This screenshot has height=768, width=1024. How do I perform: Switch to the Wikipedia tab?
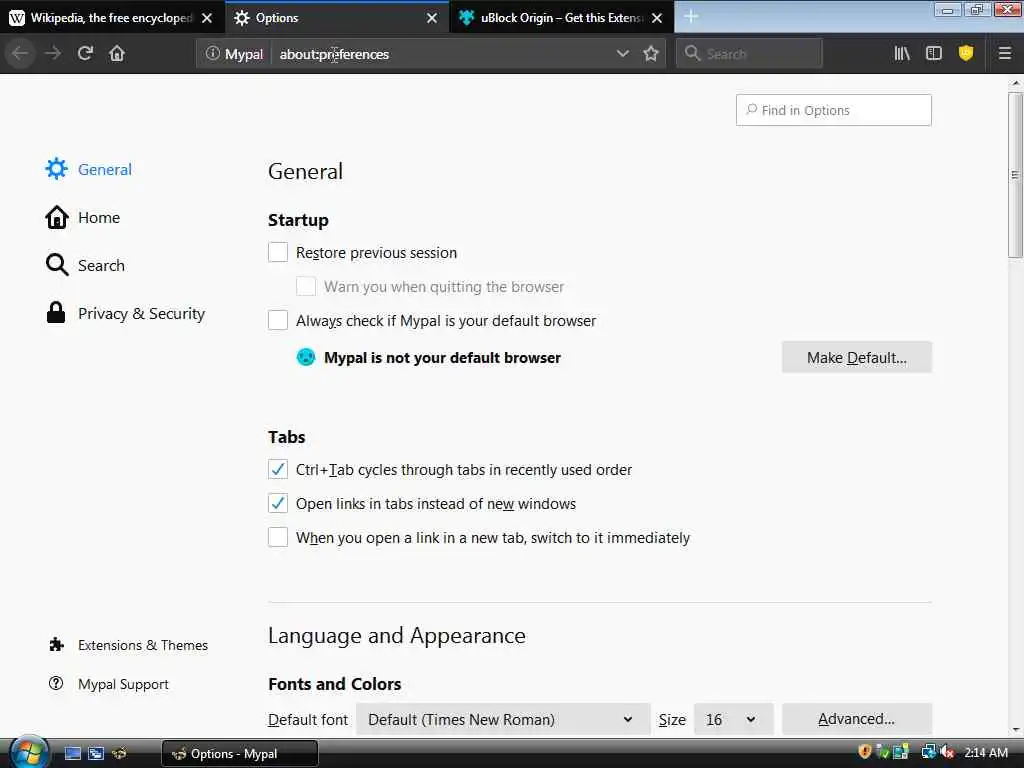(111, 18)
